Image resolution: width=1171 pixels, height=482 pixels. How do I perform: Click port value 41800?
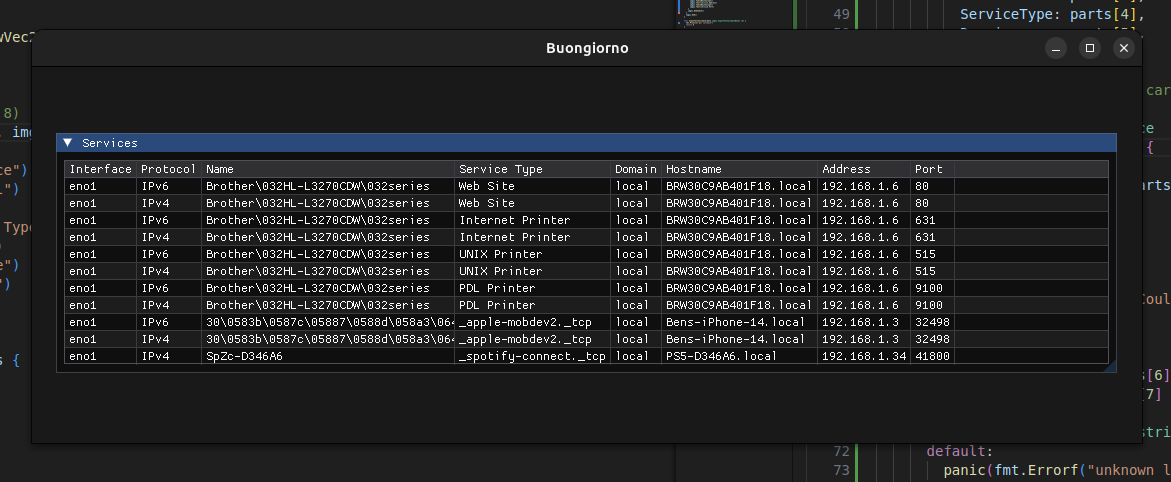(x=932, y=356)
